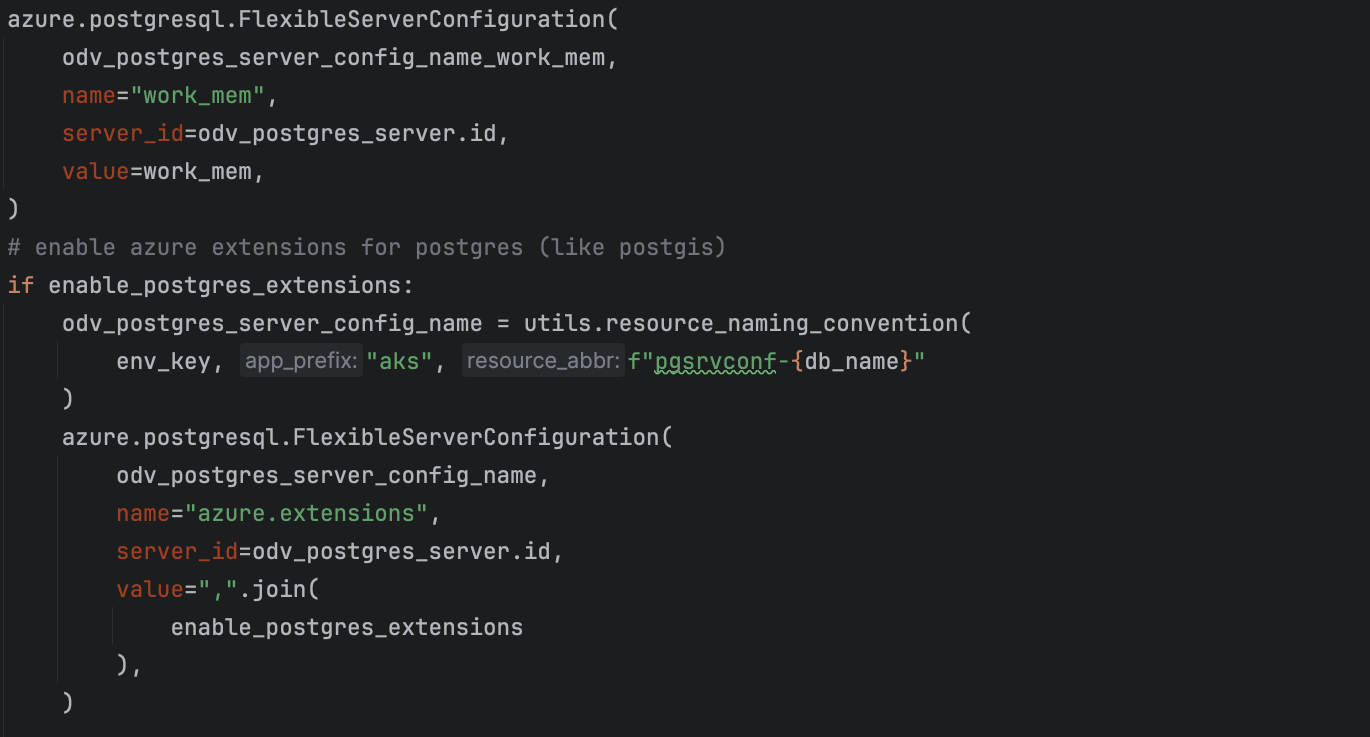This screenshot has width=1370, height=737.
Task: Click enable_postgres_extensions inside the join call
Action: pyautogui.click(x=347, y=628)
